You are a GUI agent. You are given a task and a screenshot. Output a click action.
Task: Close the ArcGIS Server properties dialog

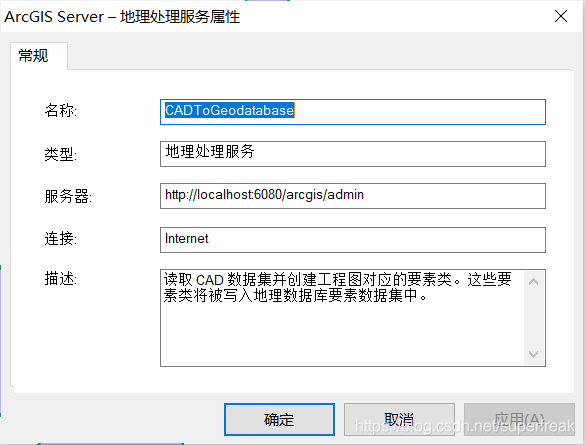click(561, 16)
